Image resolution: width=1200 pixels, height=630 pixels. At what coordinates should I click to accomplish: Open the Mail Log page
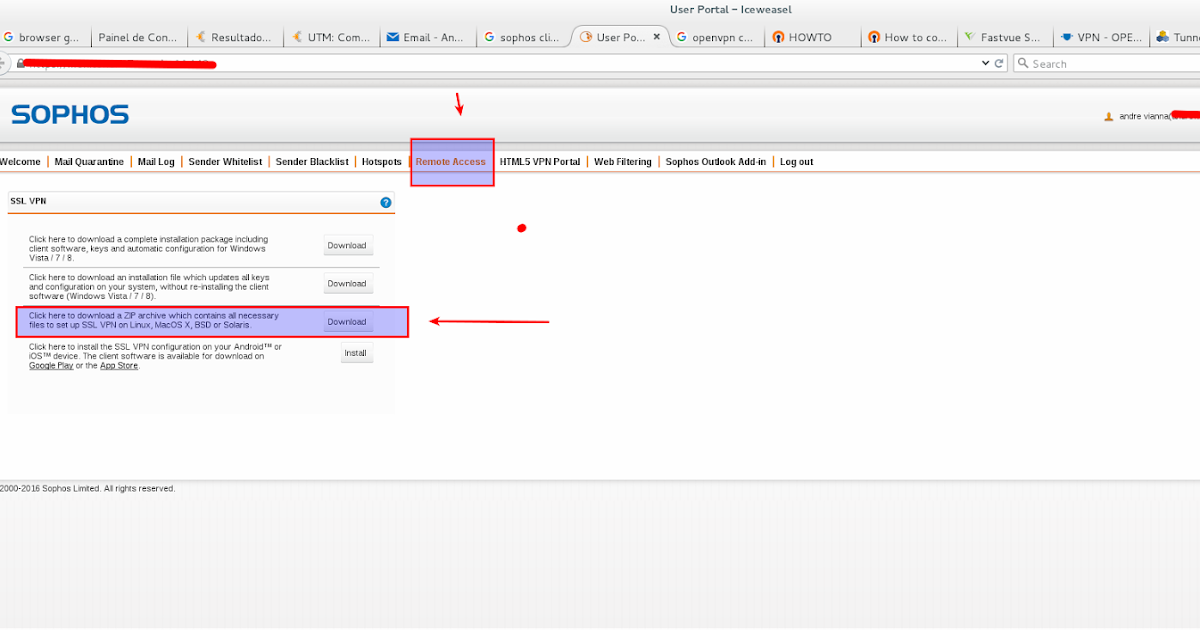point(156,162)
